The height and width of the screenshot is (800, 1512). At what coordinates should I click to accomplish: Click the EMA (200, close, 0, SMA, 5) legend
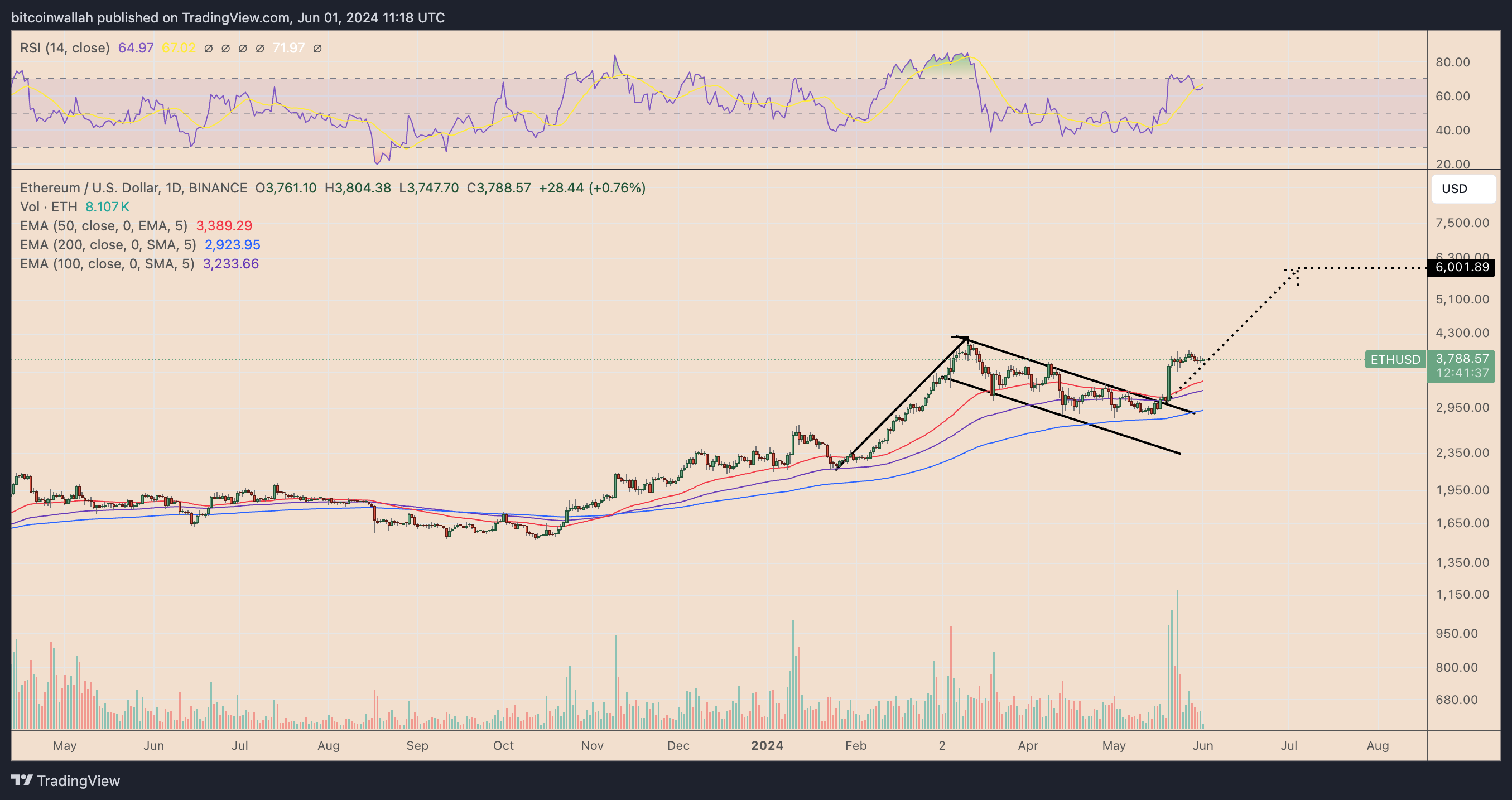[x=108, y=245]
